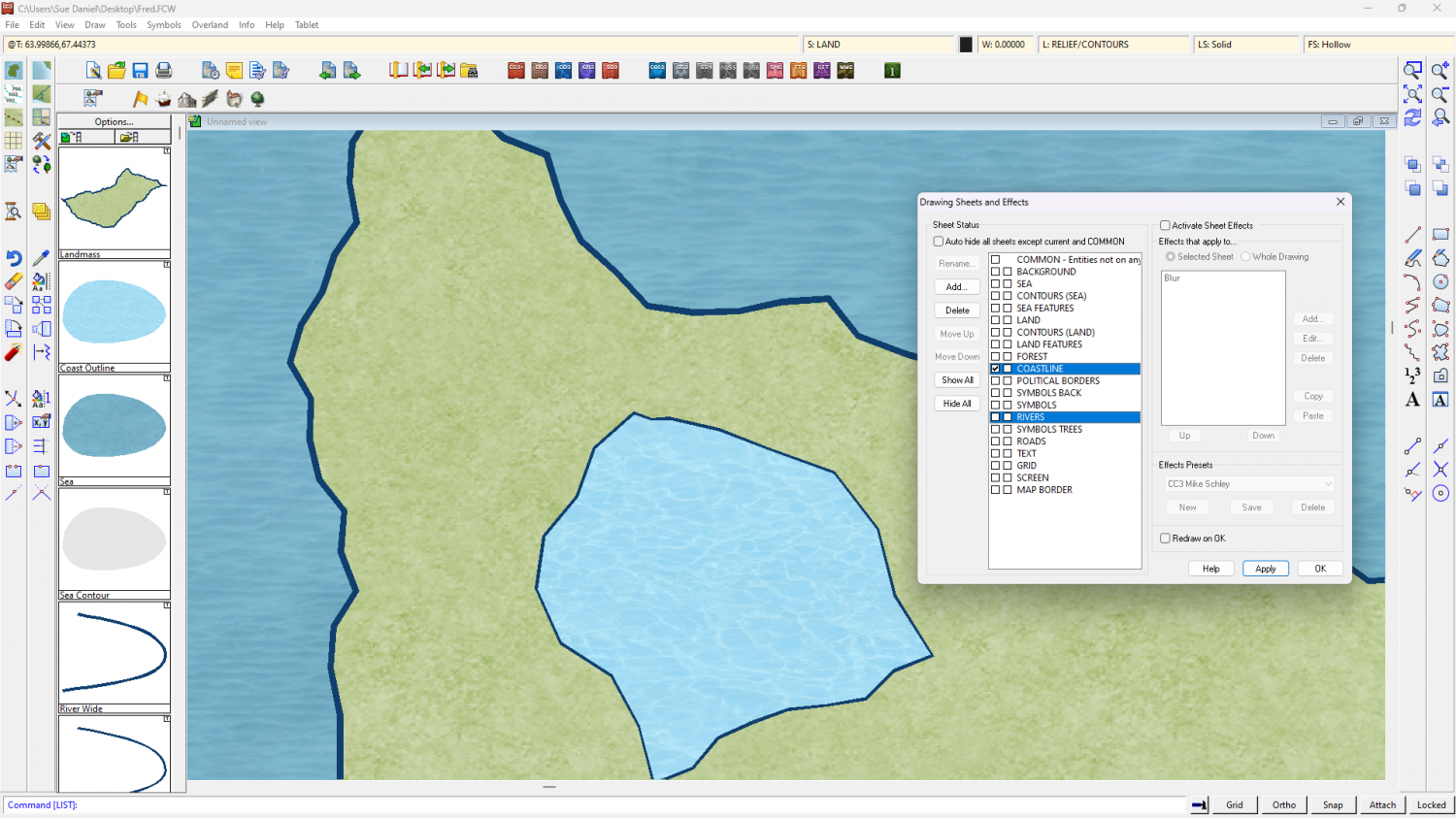Click the Apply button in dialog
Viewport: 1456px width, 818px height.
pos(1266,569)
